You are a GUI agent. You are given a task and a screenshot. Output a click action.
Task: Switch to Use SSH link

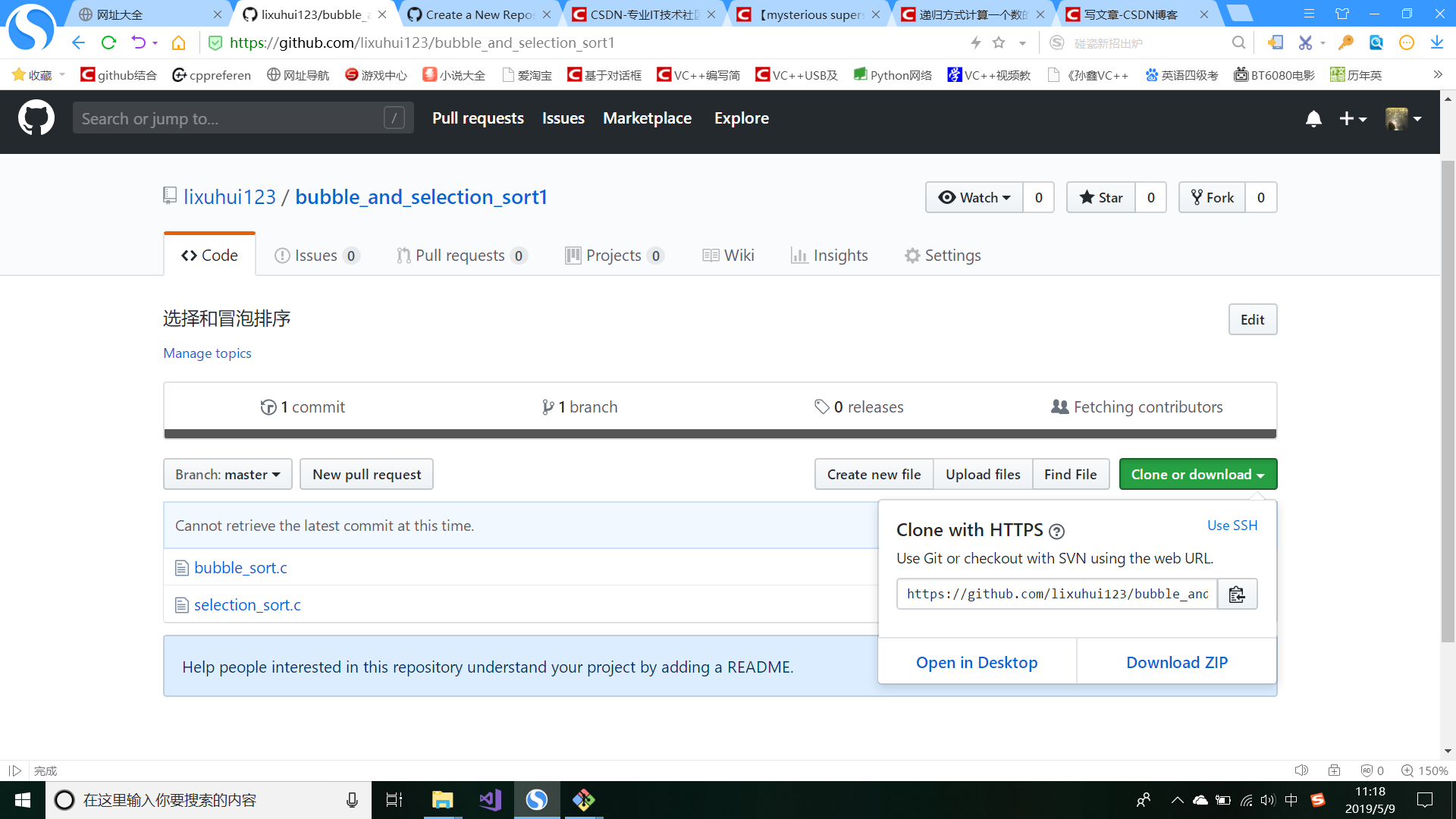pyautogui.click(x=1232, y=525)
